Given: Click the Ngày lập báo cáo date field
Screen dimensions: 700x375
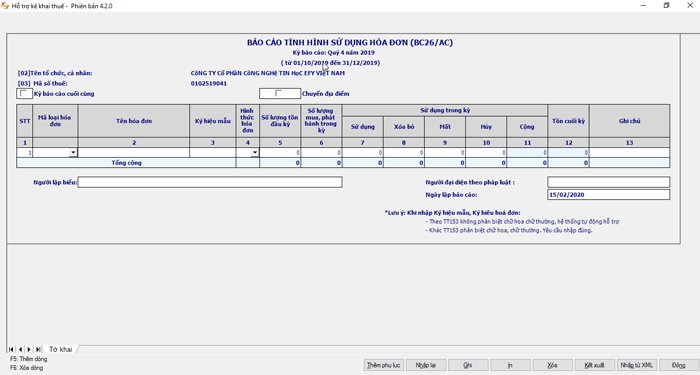Looking at the screenshot, I should (608, 195).
